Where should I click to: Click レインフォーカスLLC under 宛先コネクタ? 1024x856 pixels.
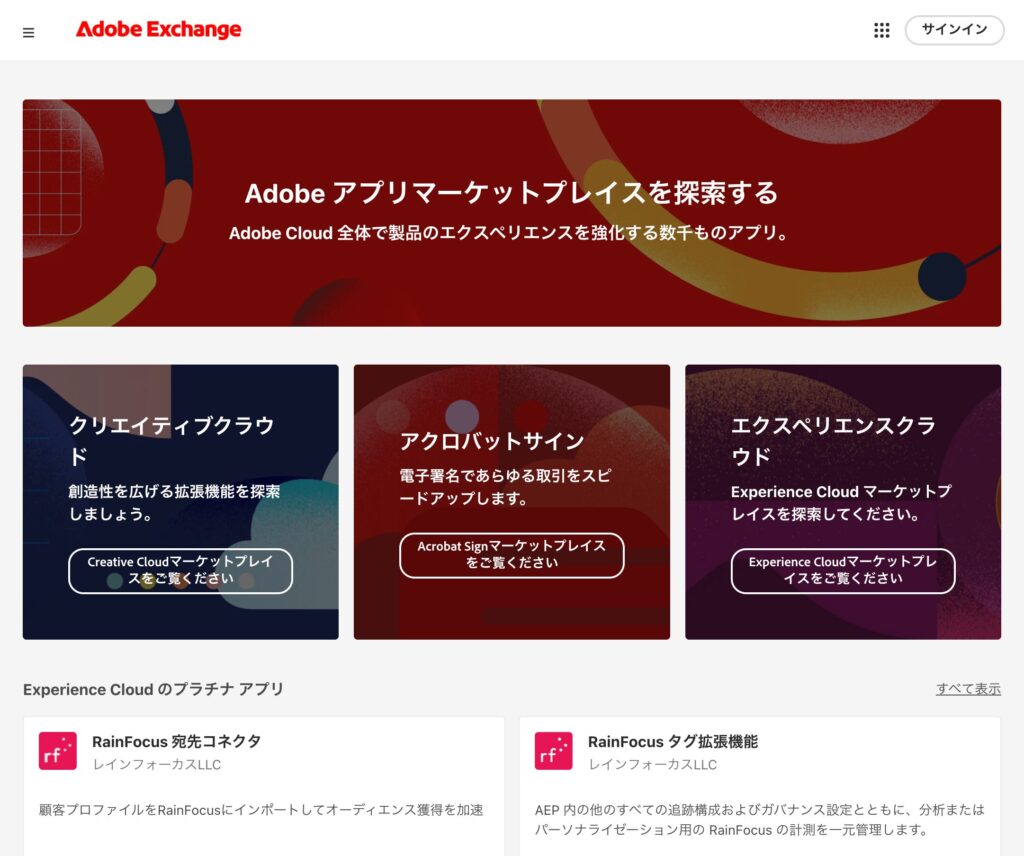(x=156, y=765)
